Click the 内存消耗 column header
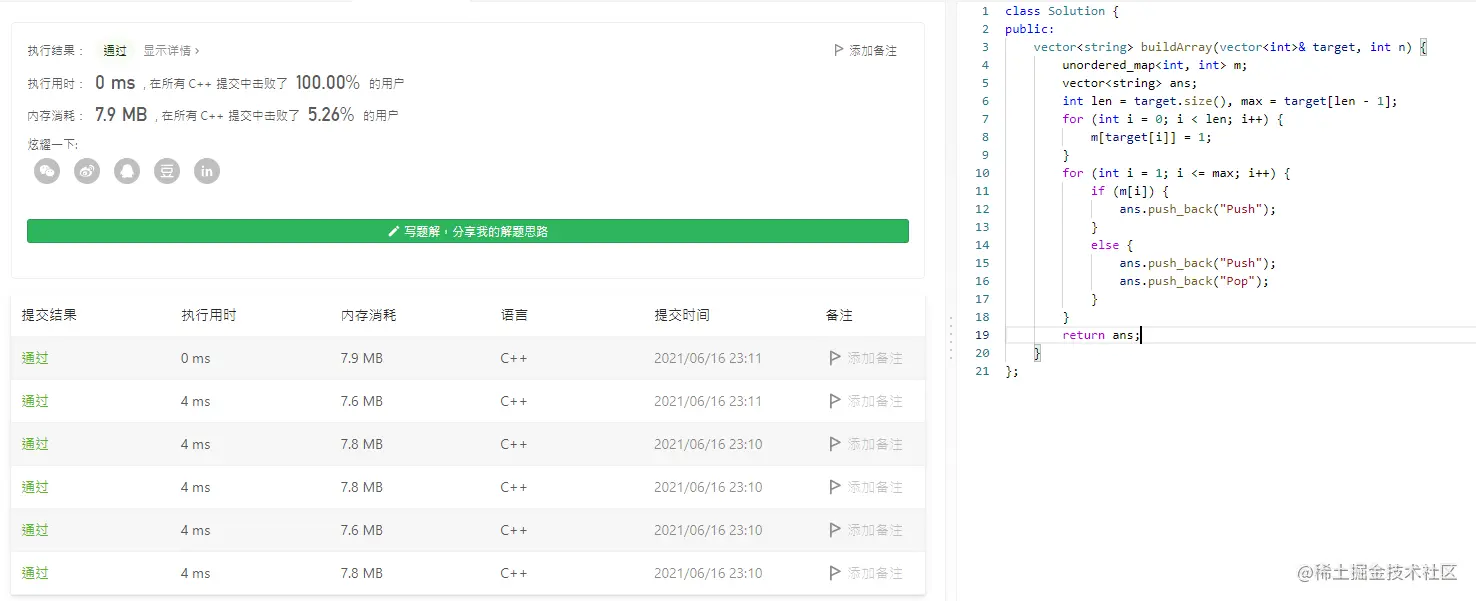This screenshot has width=1476, height=601. click(369, 315)
